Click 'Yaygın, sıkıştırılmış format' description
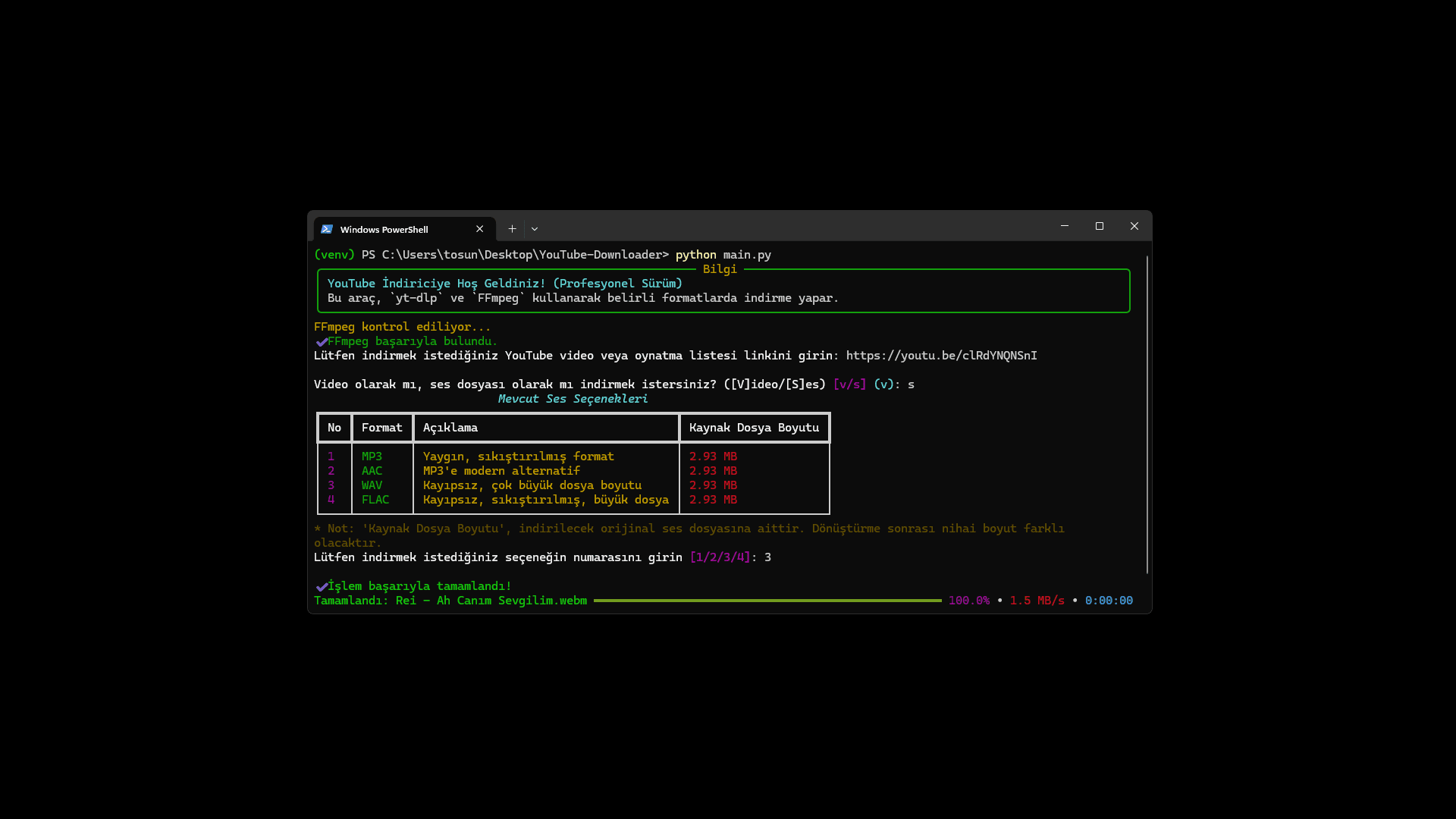 click(x=519, y=457)
